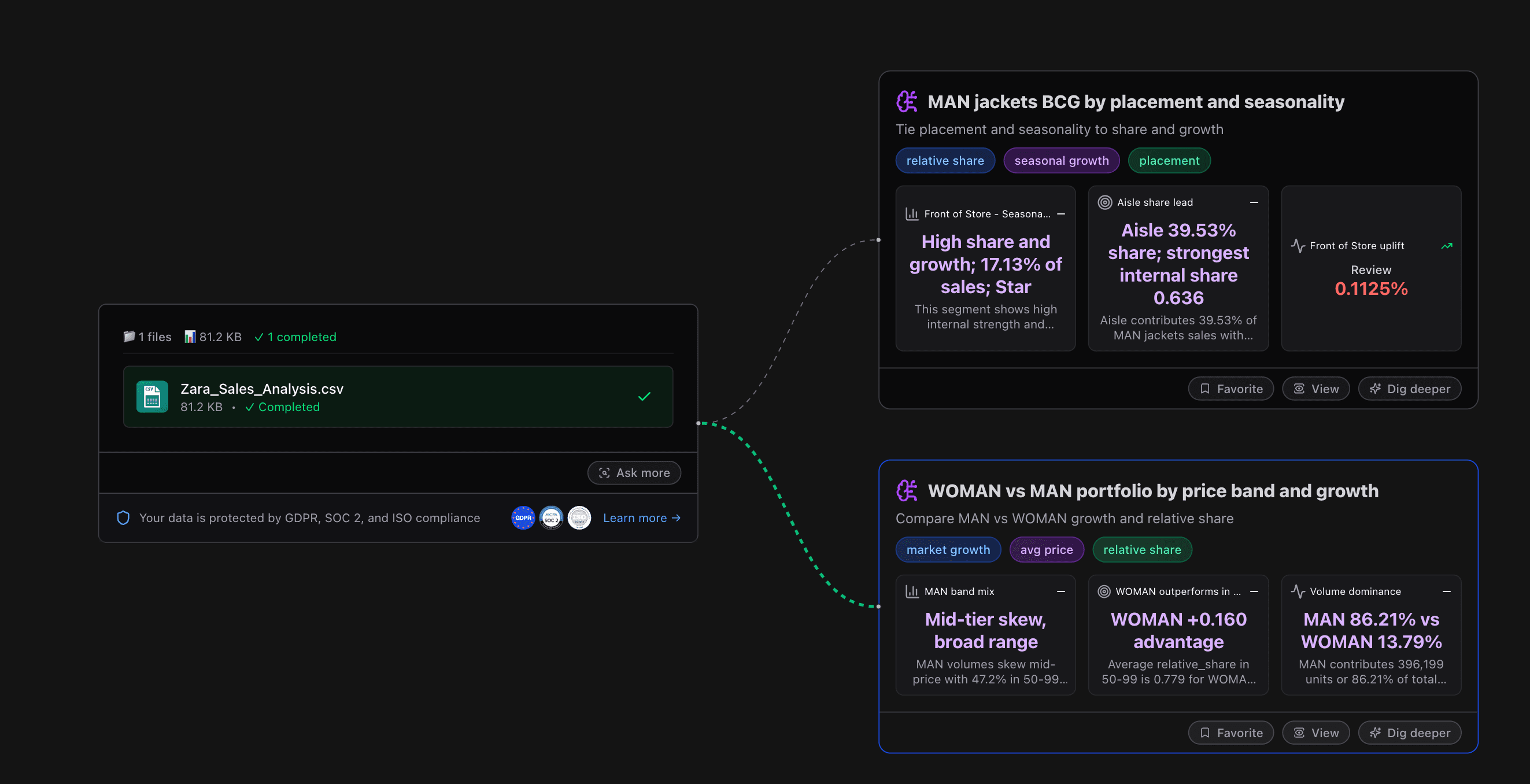
Task: Click the minus icon on Aisle share lead card
Action: point(1254,202)
